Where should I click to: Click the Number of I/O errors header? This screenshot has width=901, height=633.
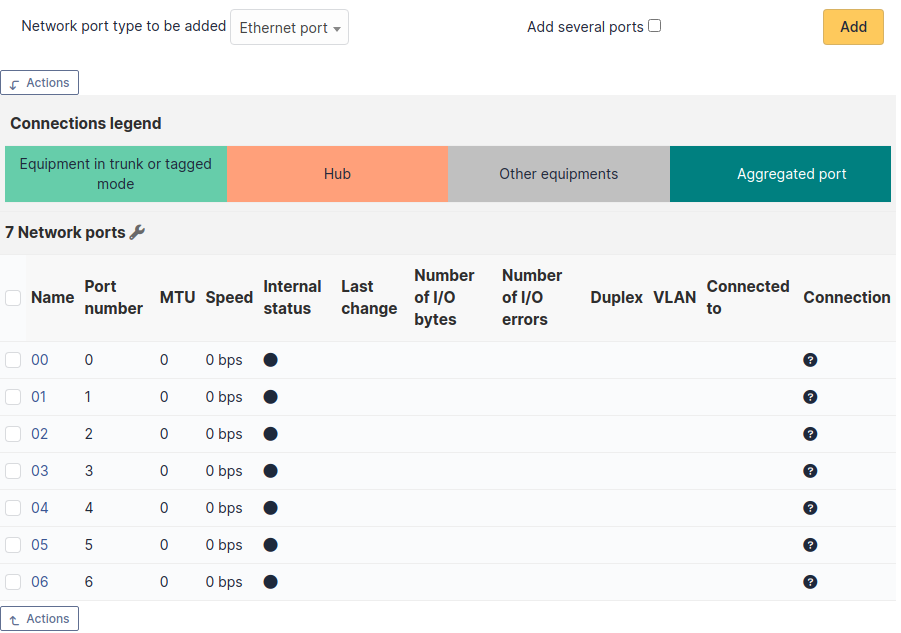click(x=532, y=298)
